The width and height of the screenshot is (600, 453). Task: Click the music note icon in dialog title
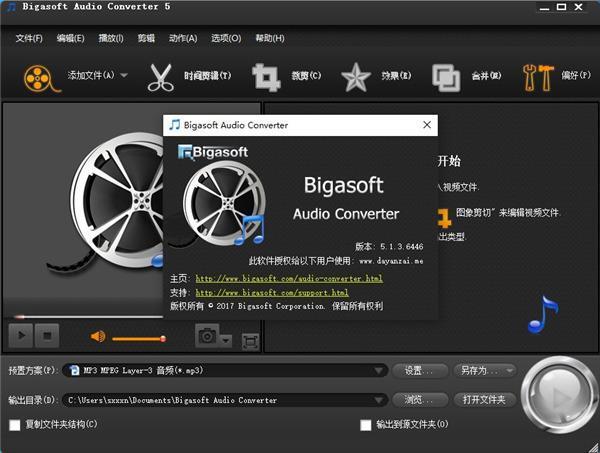click(x=174, y=125)
